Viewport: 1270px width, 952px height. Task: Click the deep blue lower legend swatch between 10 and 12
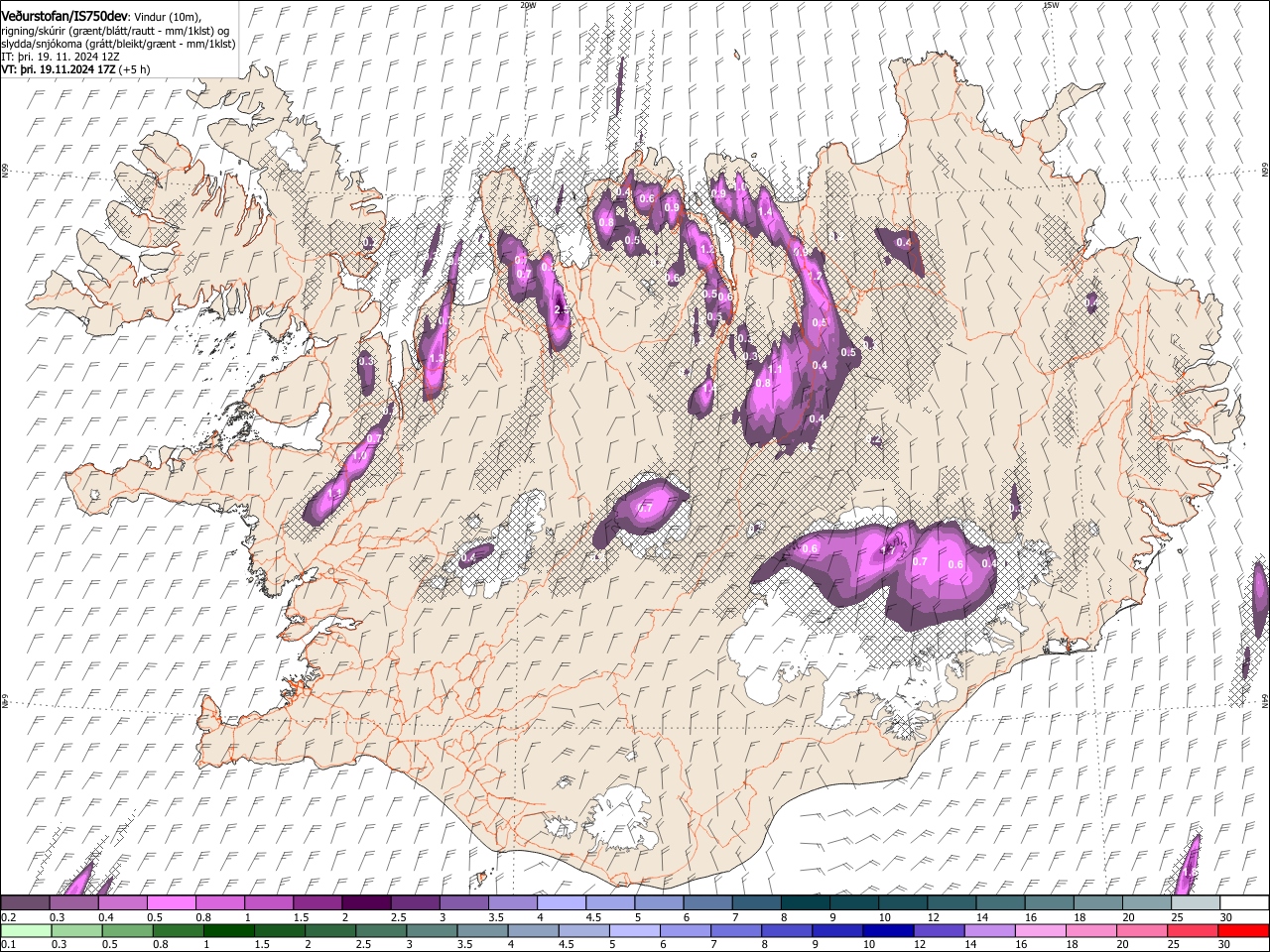(x=888, y=930)
